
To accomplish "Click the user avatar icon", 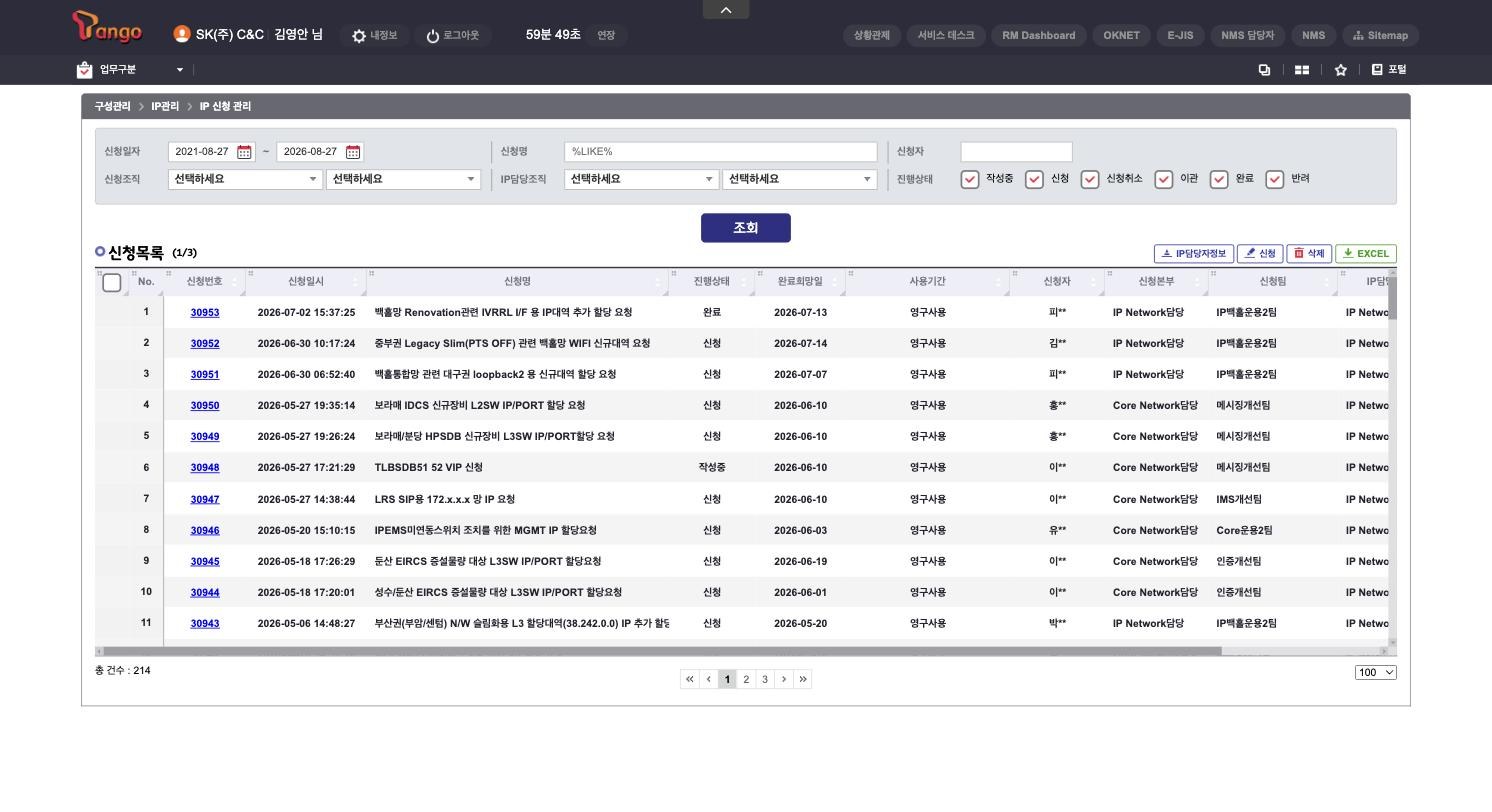I will (181, 34).
